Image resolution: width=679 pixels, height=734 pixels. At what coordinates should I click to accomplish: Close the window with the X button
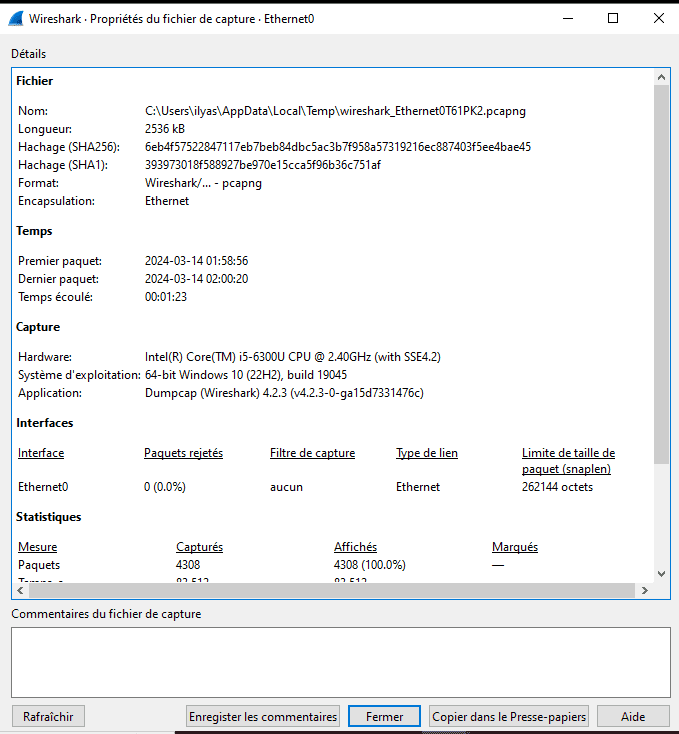tap(658, 18)
